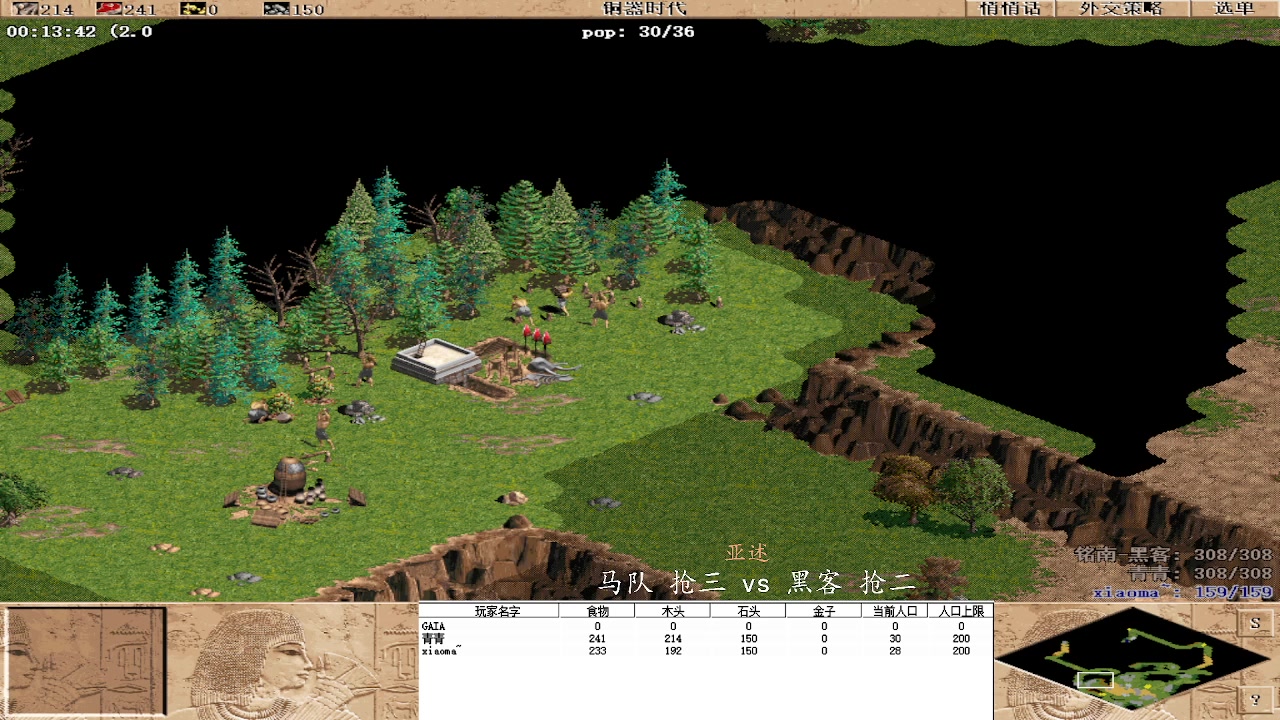Click the pharaoh portrait panel
The width and height of the screenshot is (1280, 720).
pos(291,662)
